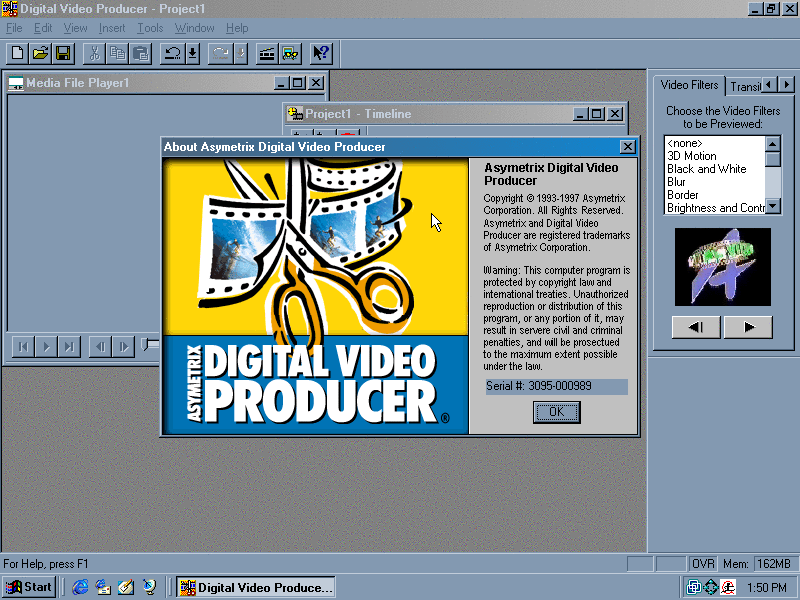Click the scissors and film splash image

(x=315, y=296)
